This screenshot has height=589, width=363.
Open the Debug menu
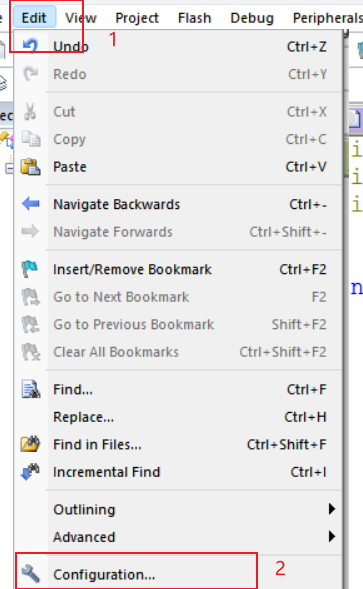tap(252, 18)
